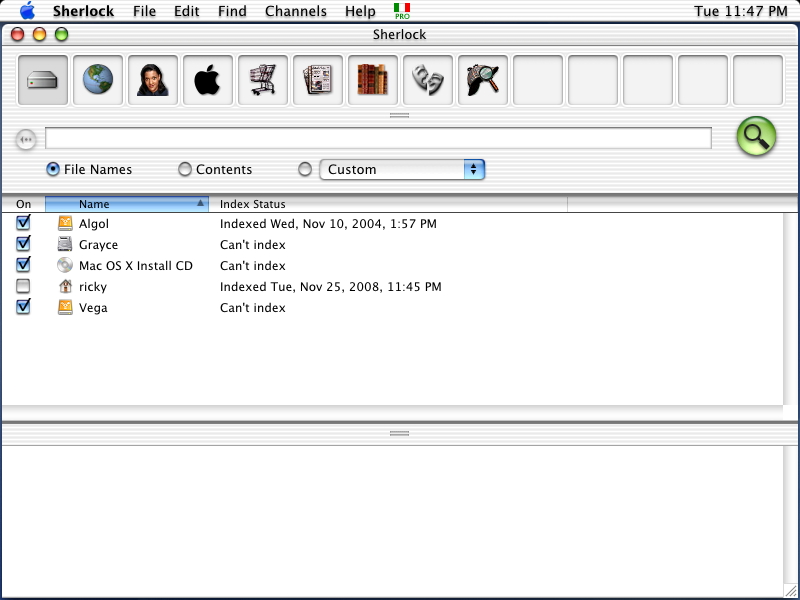This screenshot has height=600, width=800.
Task: Click the toggle button left of search field
Action: [26, 140]
